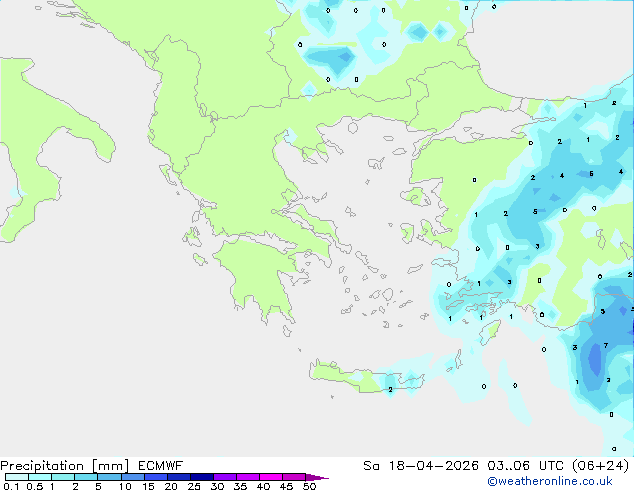The height and width of the screenshot is (490, 634).
Task: Click the '0.1' legend scale label
Action: pyautogui.click(x=11, y=486)
